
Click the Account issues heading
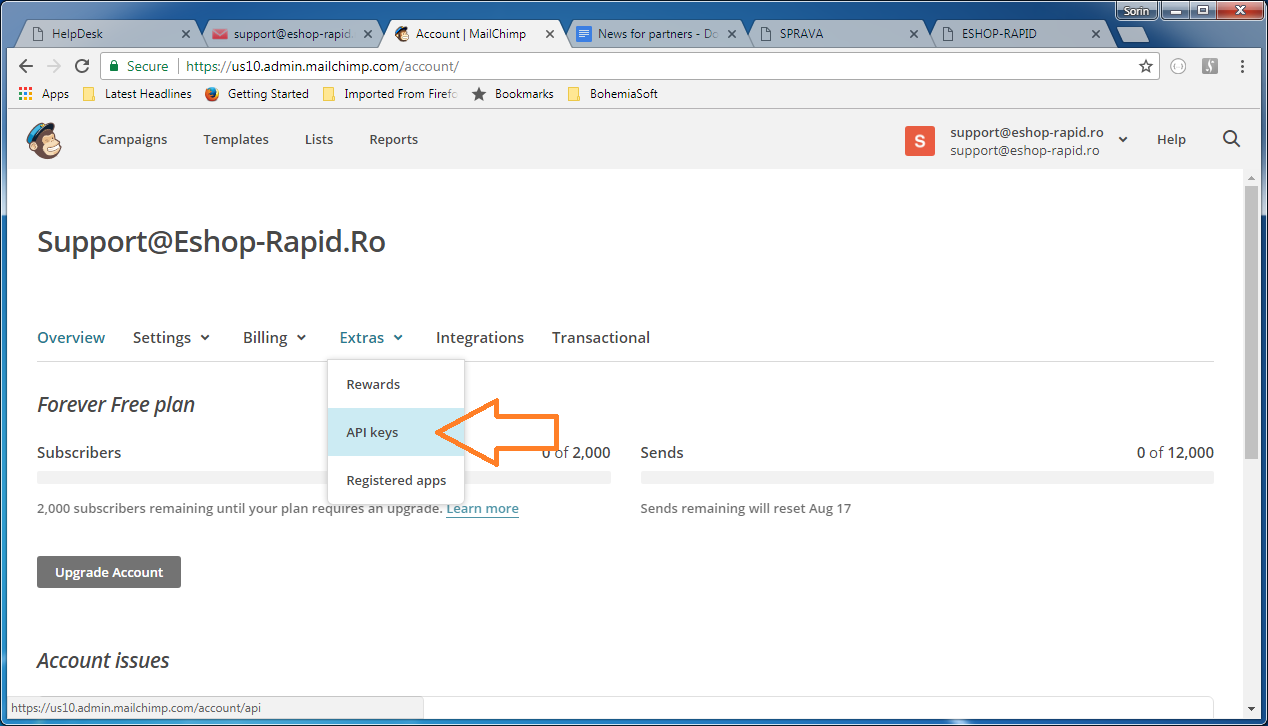point(103,661)
